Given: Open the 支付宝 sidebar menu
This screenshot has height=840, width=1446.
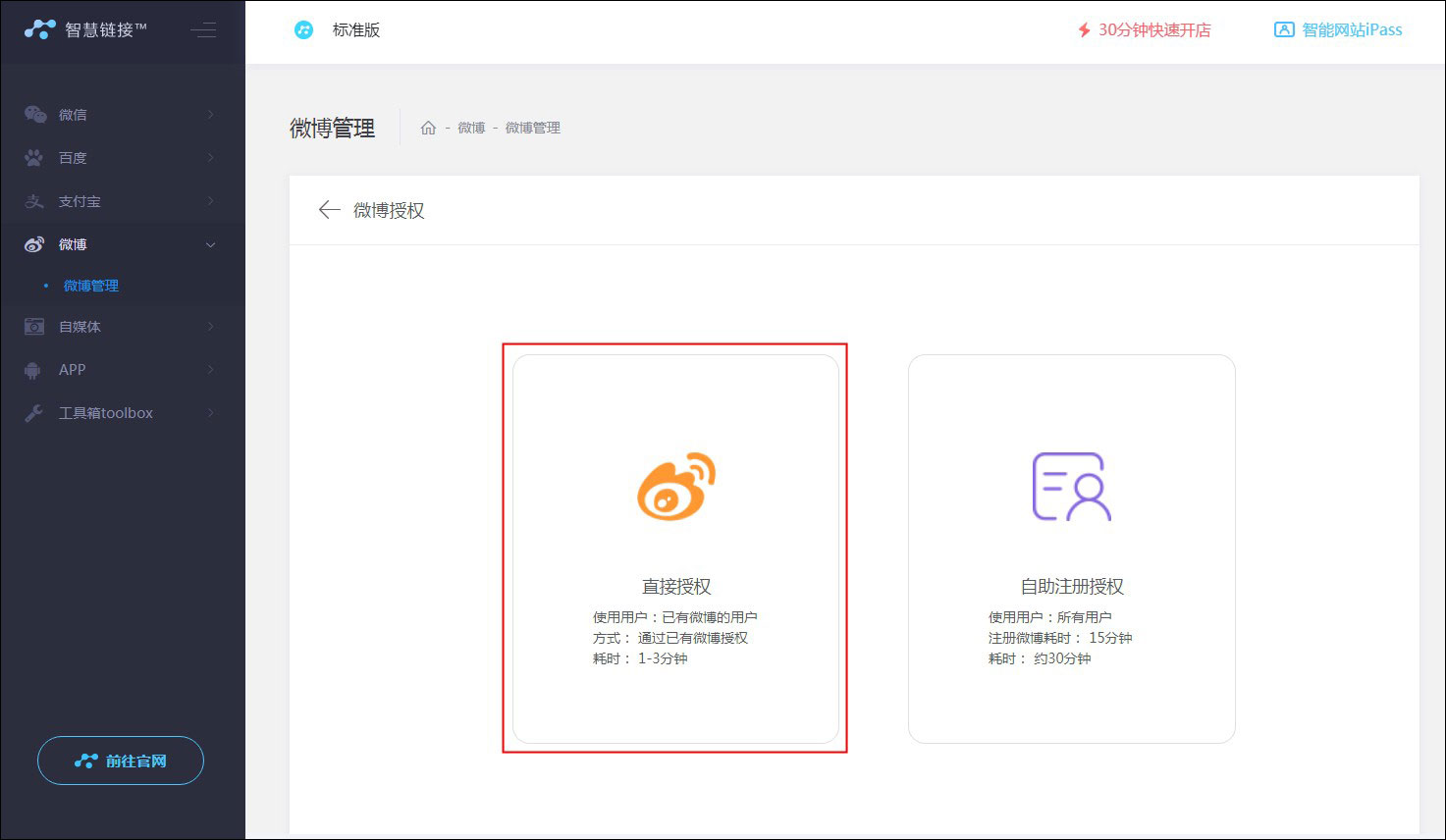Looking at the screenshot, I should point(123,201).
